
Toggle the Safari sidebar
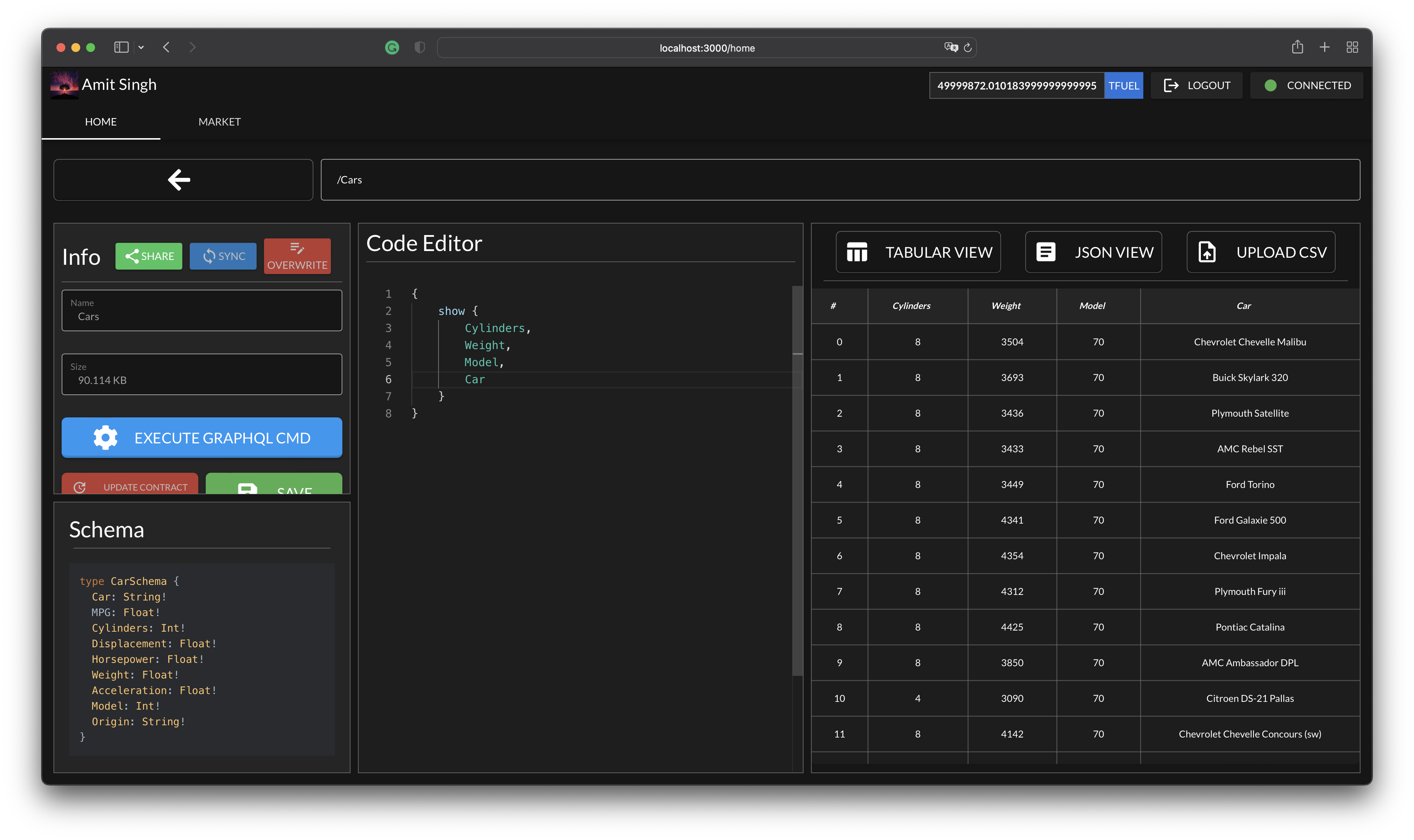pyautogui.click(x=121, y=48)
